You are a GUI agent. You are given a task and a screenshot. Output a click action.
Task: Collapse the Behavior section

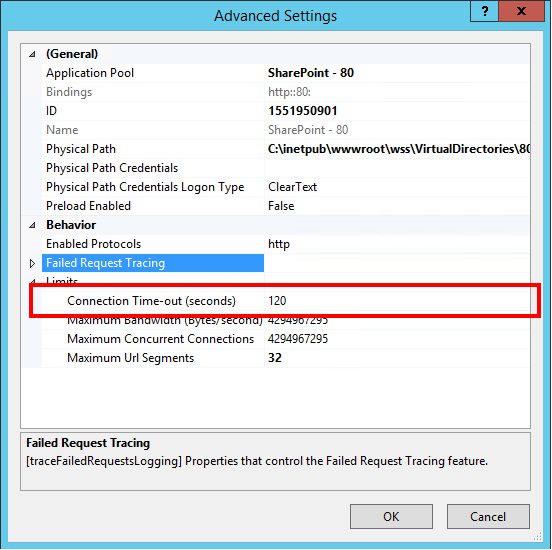click(32, 225)
